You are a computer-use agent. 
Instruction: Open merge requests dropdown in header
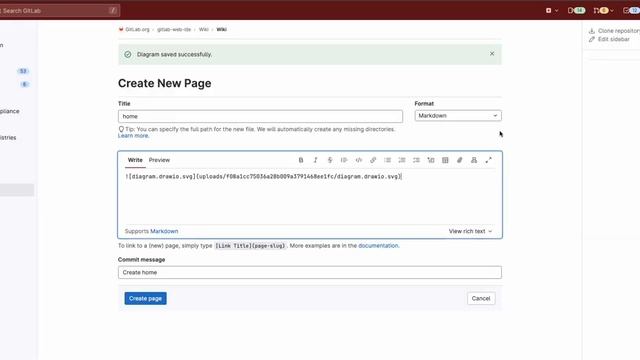603,10
